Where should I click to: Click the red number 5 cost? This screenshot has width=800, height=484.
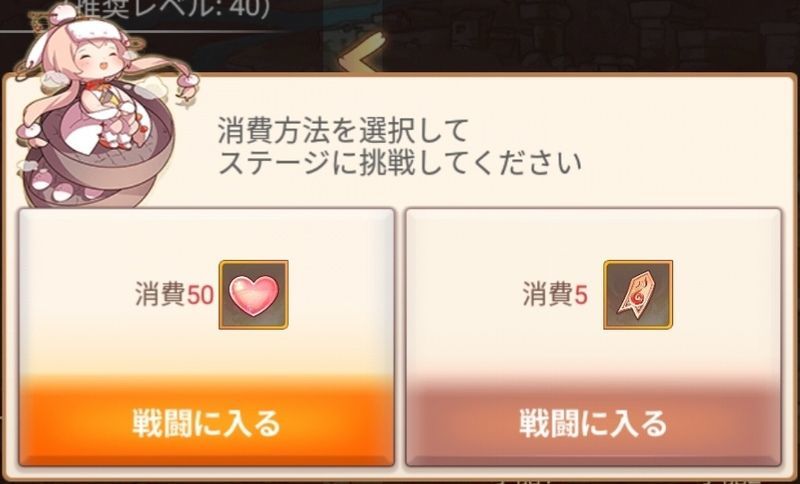581,295
